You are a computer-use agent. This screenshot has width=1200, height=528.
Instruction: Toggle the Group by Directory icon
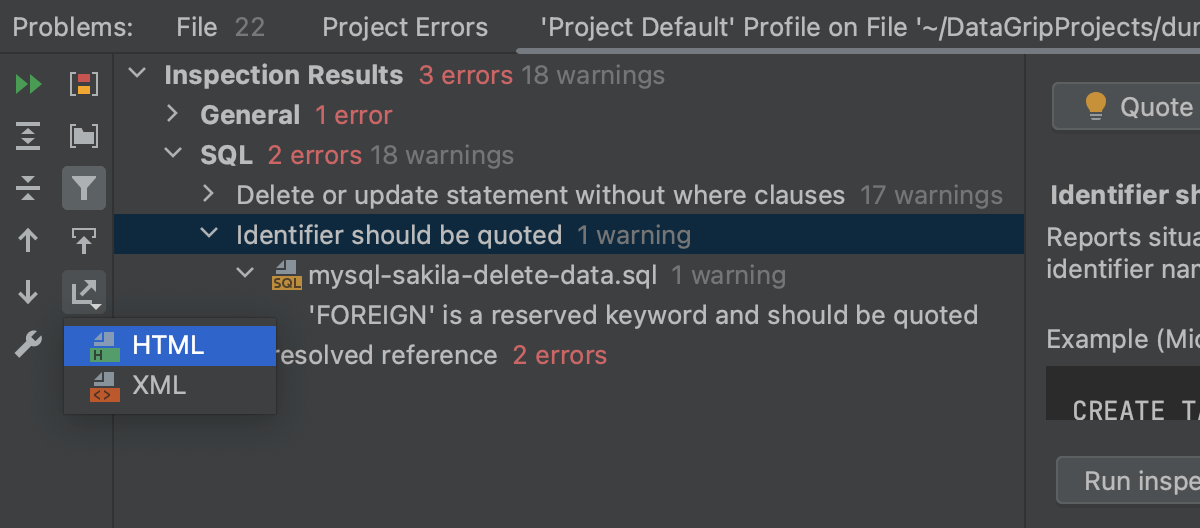coord(84,136)
